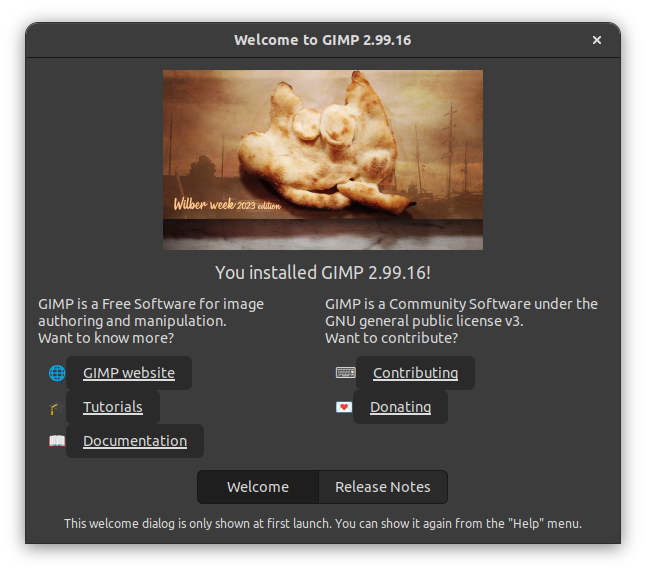Click the open book icon beside Documentation

[x=57, y=441]
